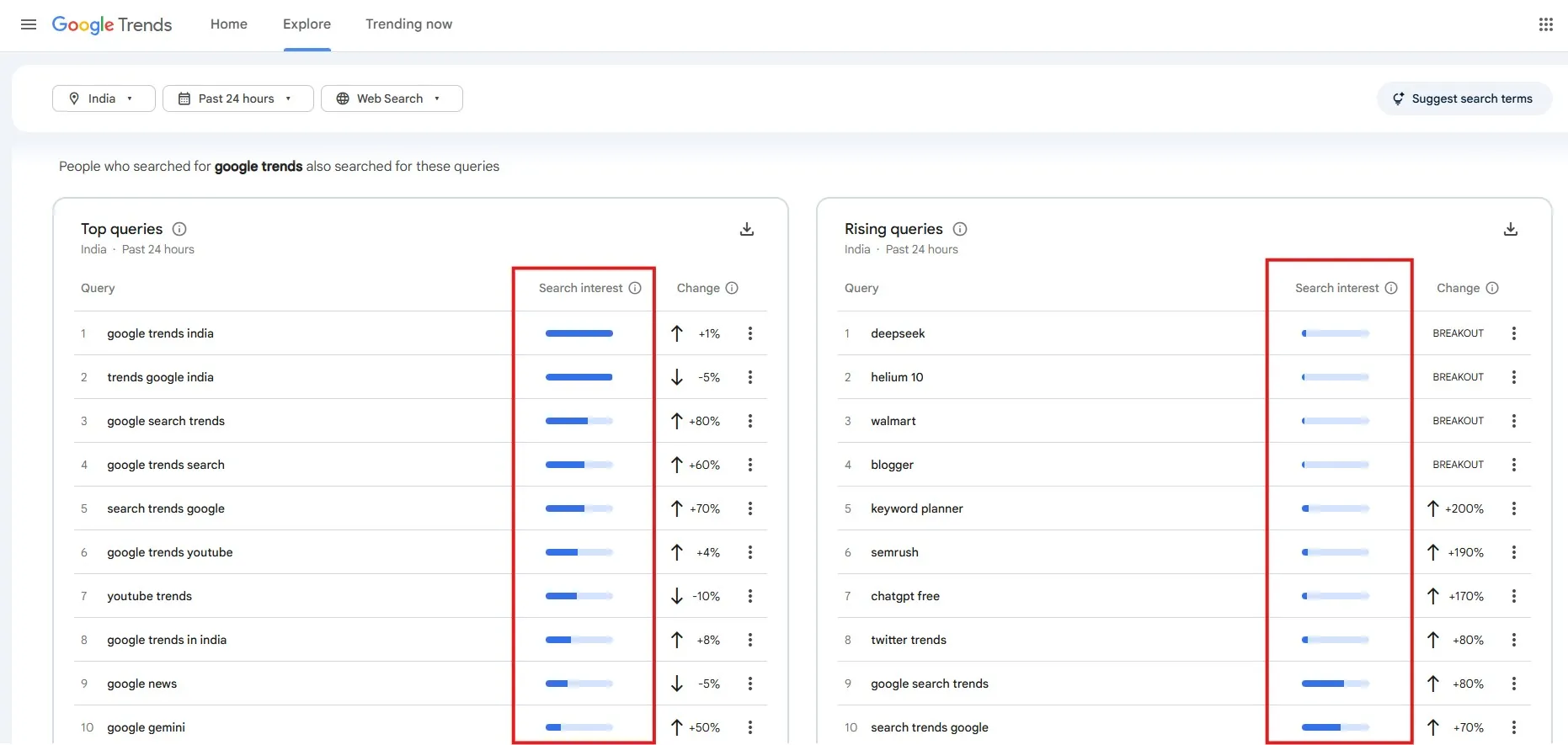The width and height of the screenshot is (1568, 745).
Task: Click info icon beside Top queries Search interest
Action: (635, 288)
